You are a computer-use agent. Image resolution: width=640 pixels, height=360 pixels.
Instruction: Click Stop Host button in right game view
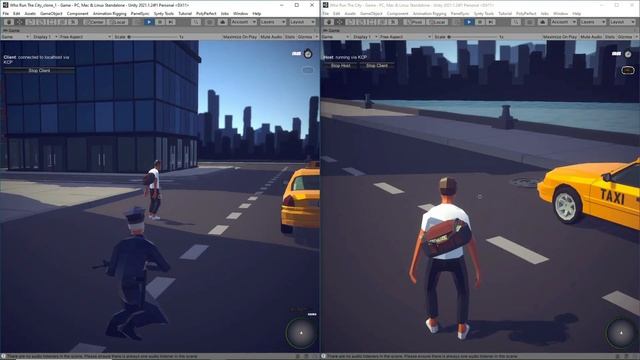(341, 66)
